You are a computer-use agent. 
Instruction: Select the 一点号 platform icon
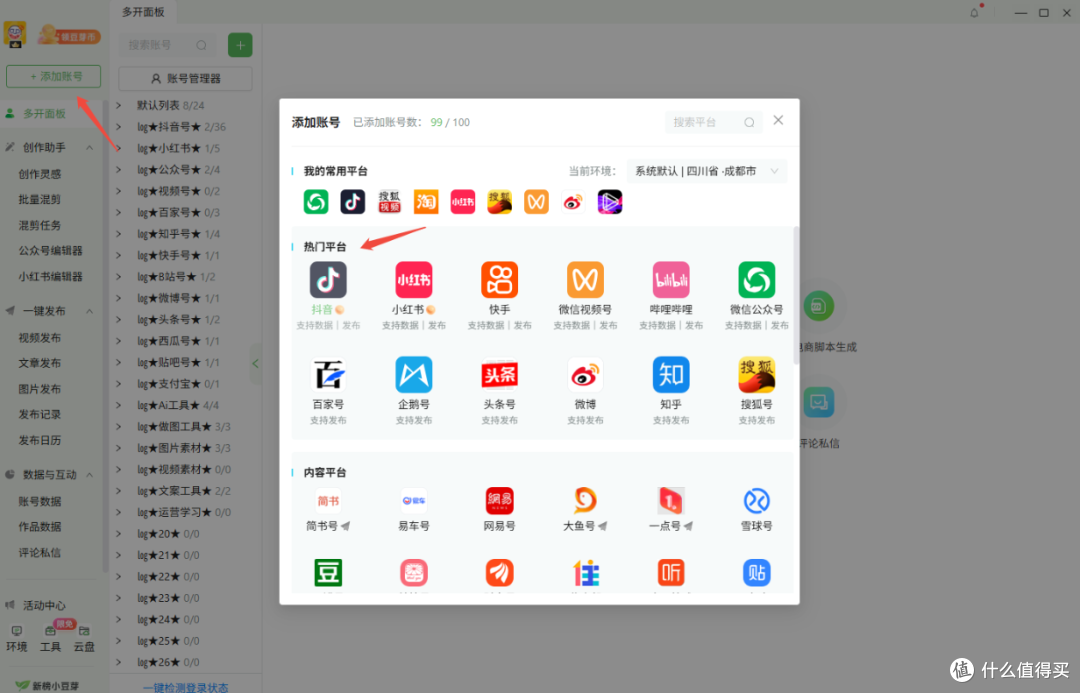point(671,501)
